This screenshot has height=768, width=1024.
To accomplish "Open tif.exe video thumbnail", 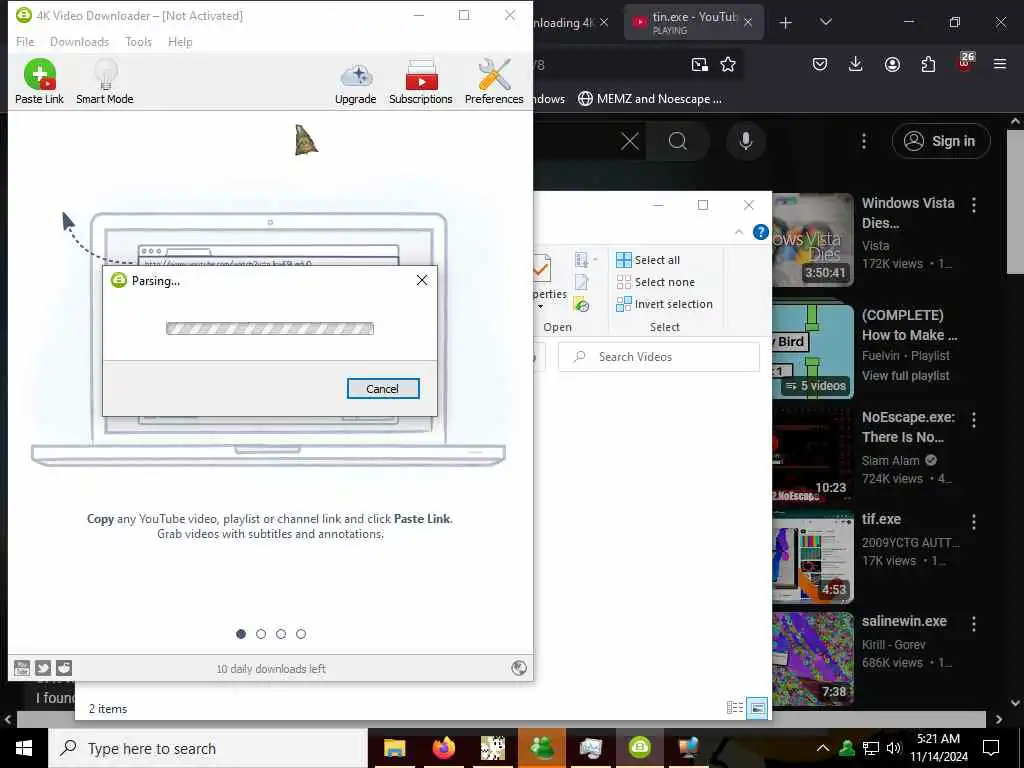I will click(x=813, y=557).
